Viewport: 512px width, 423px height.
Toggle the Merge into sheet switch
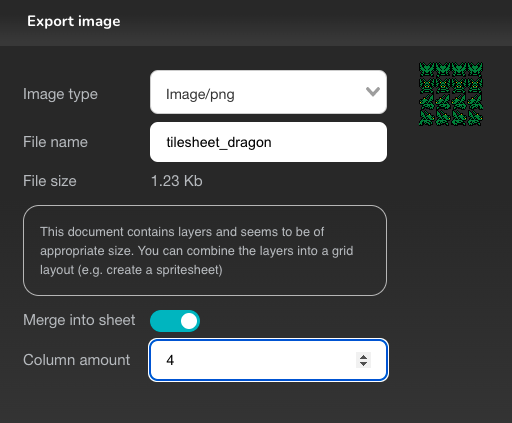pos(175,321)
